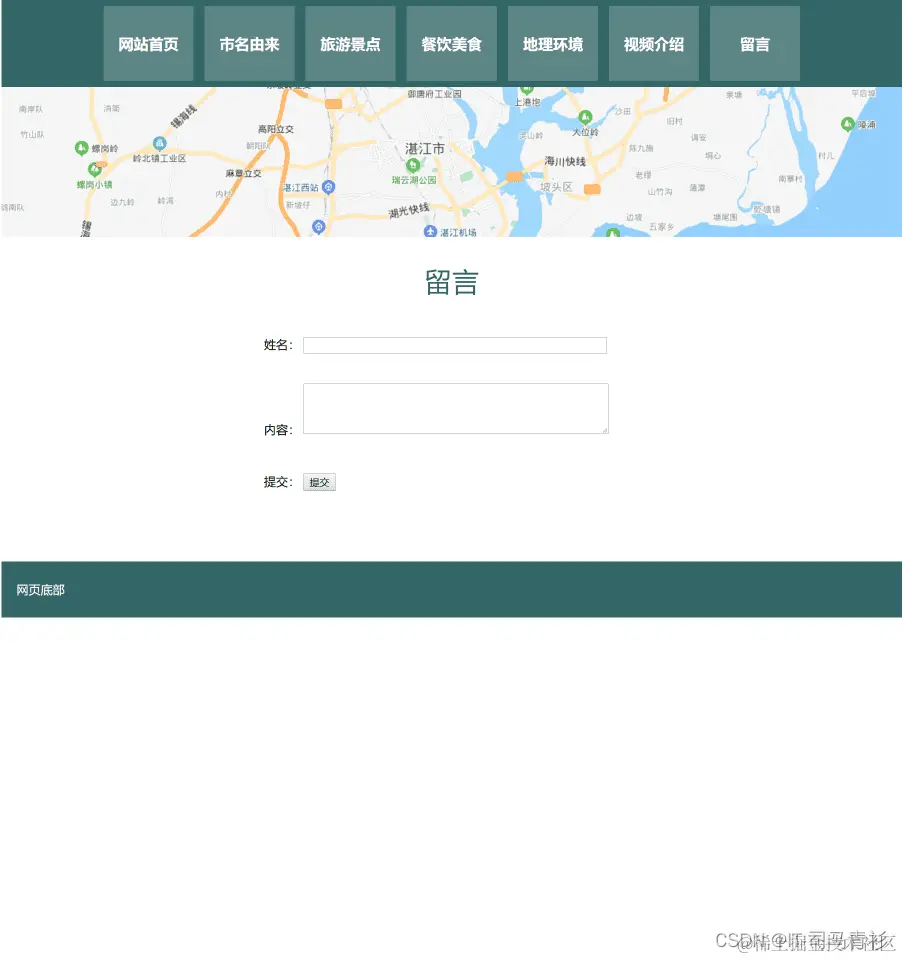Screen dimensions: 903x960
Task: Open the blue transit icon below 湛江西站
Action: 318,226
